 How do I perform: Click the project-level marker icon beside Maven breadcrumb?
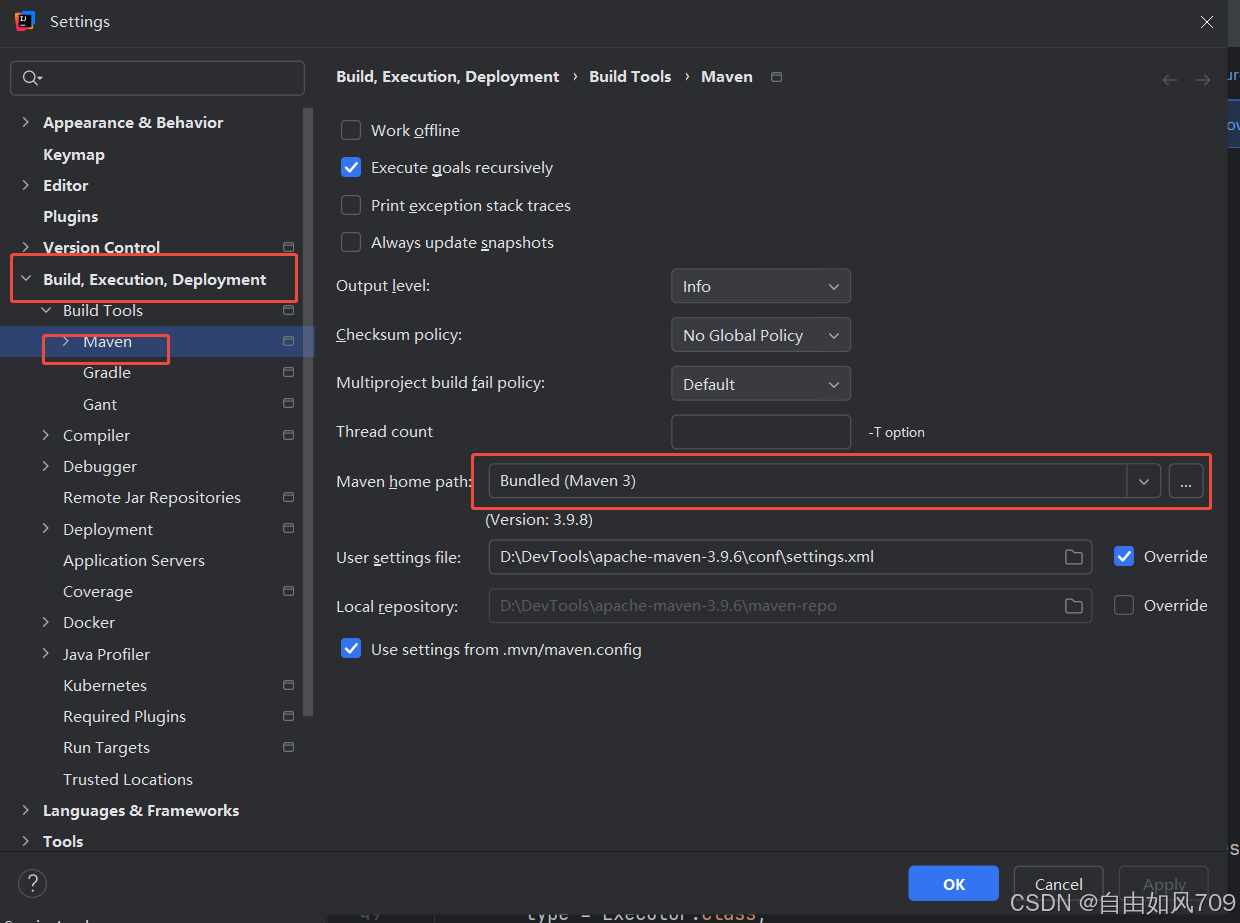tap(777, 77)
